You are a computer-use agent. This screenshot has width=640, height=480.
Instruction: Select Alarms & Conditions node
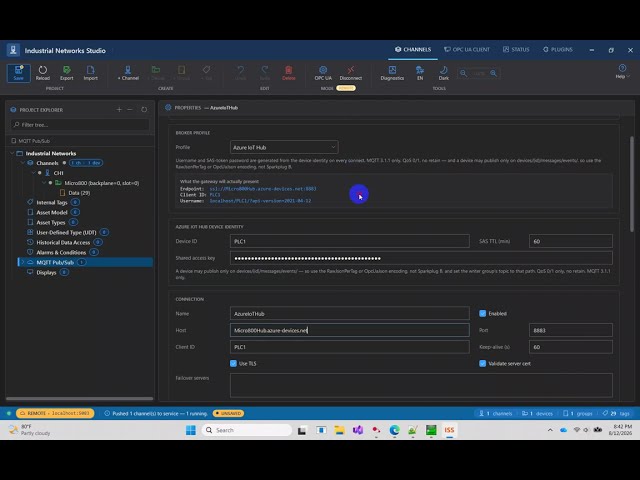[61, 252]
